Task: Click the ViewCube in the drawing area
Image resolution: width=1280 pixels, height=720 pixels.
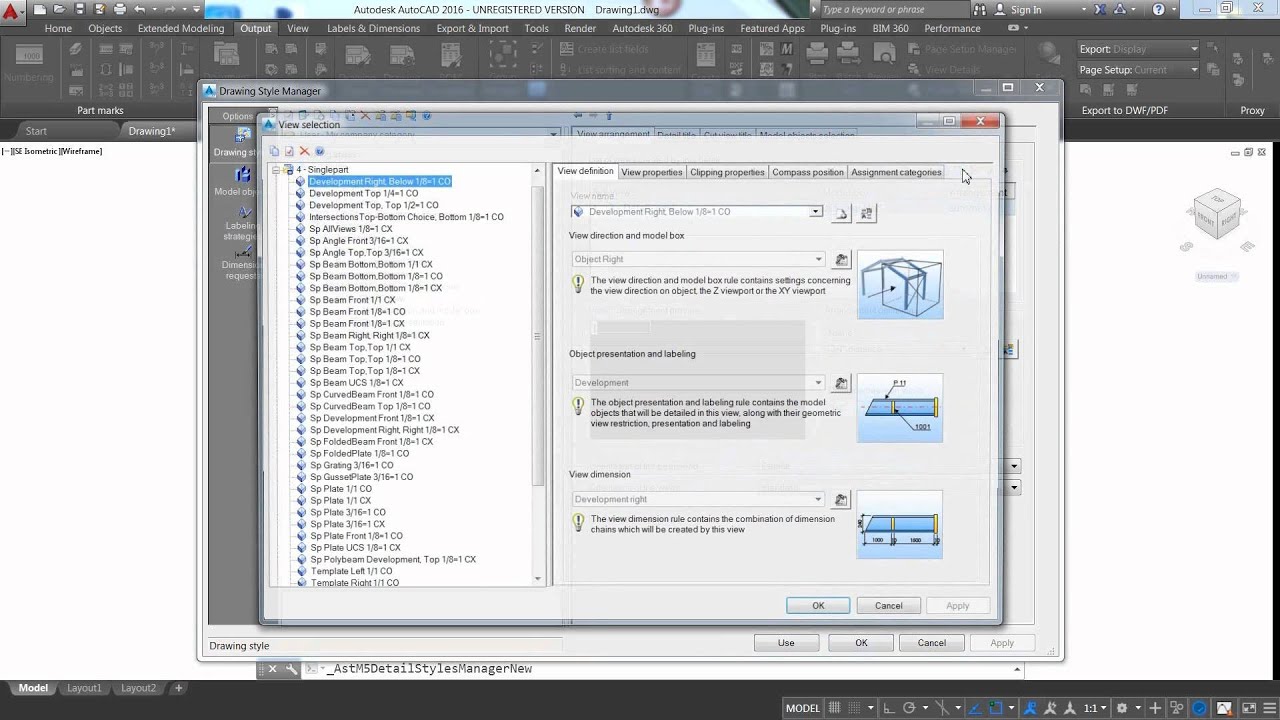Action: pyautogui.click(x=1218, y=214)
